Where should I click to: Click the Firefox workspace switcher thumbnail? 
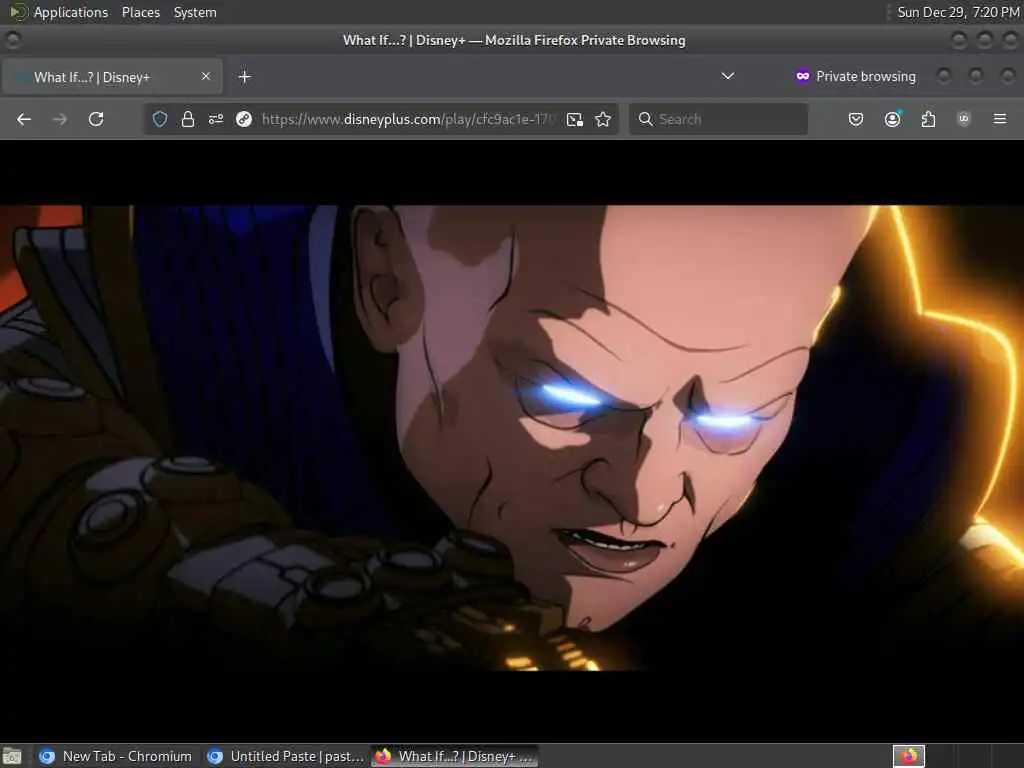click(909, 756)
